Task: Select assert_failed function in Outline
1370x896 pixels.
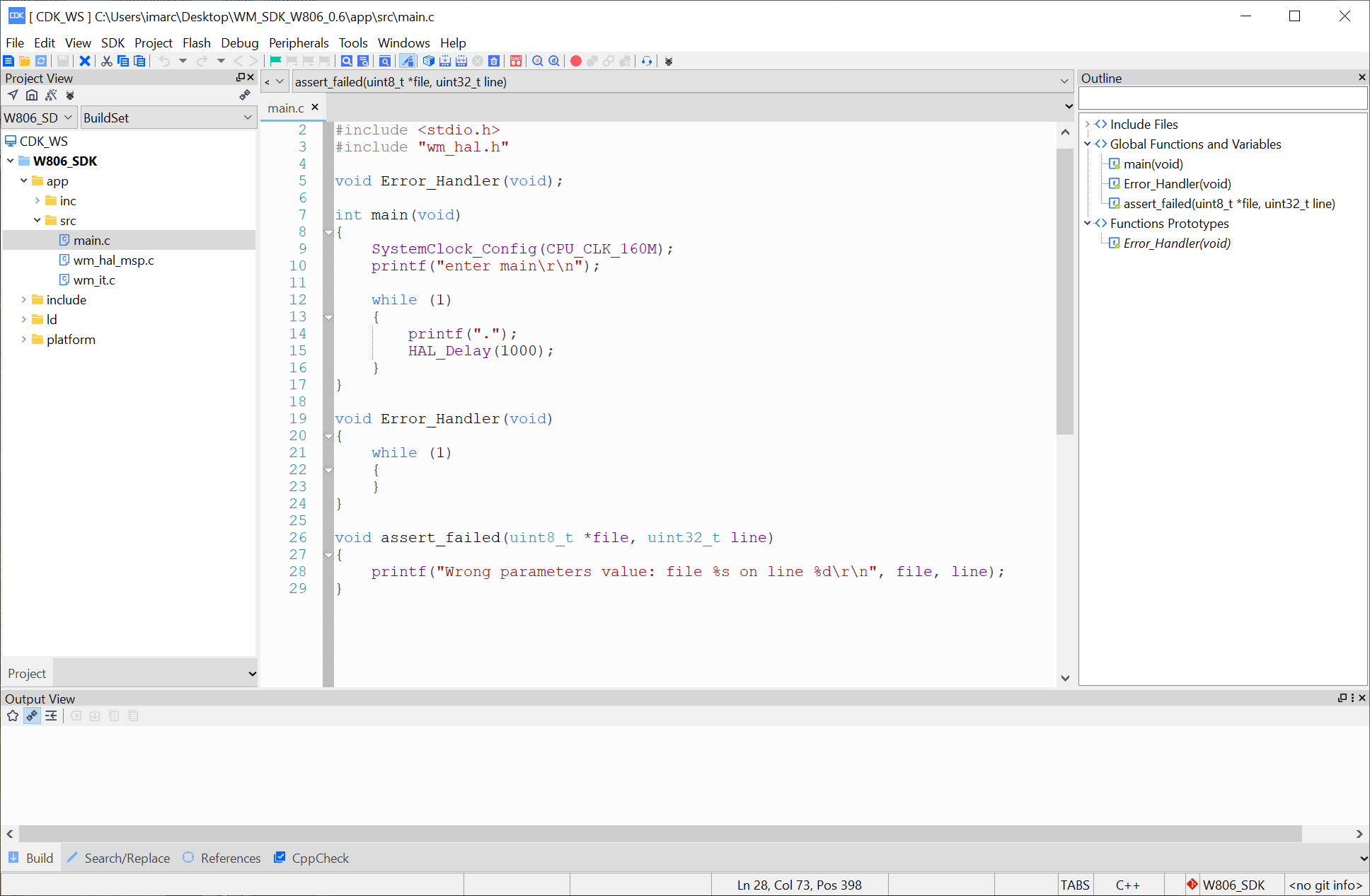Action: [1228, 204]
